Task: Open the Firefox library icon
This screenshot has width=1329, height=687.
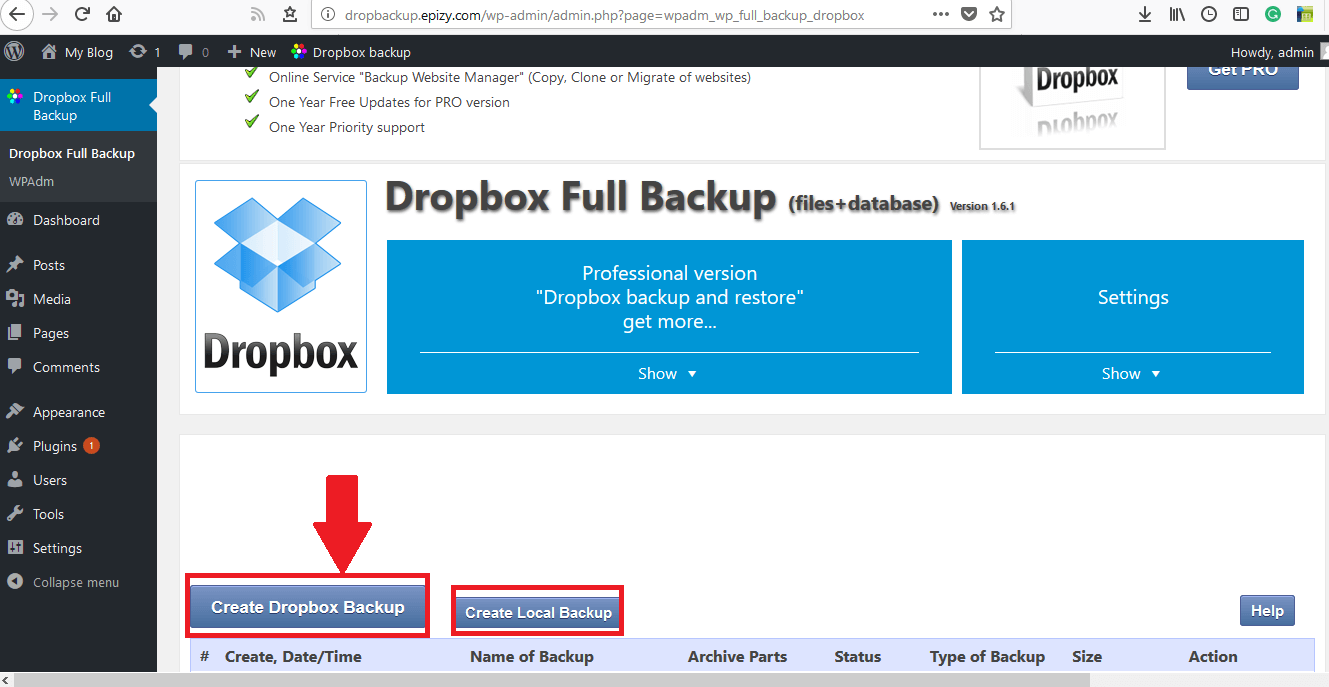Action: (1177, 14)
